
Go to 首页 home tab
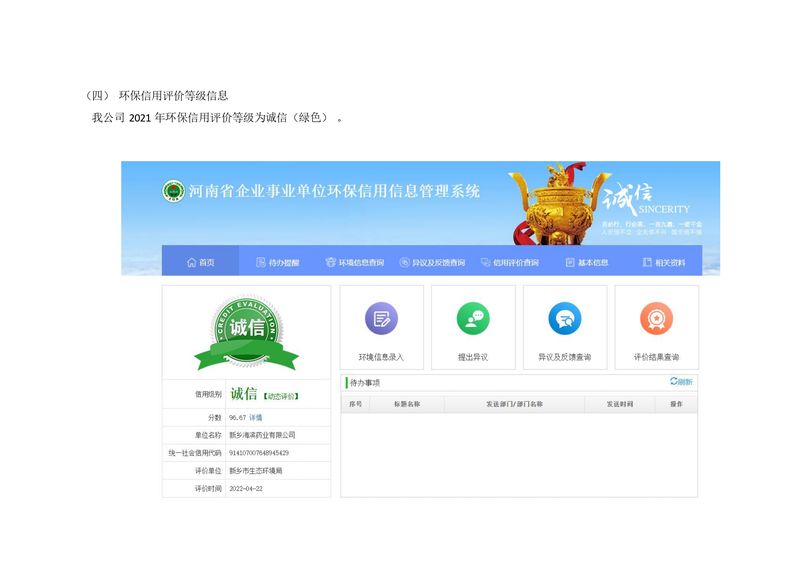[x=201, y=262]
